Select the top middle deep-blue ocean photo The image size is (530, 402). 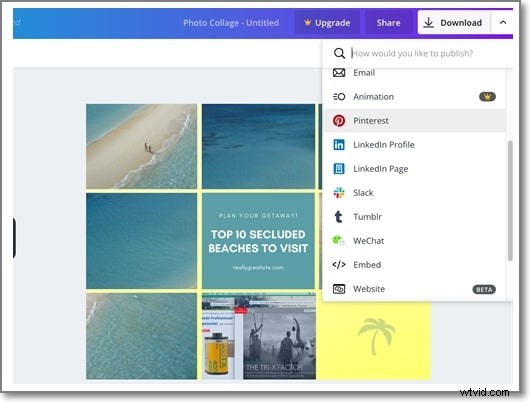tap(258, 146)
